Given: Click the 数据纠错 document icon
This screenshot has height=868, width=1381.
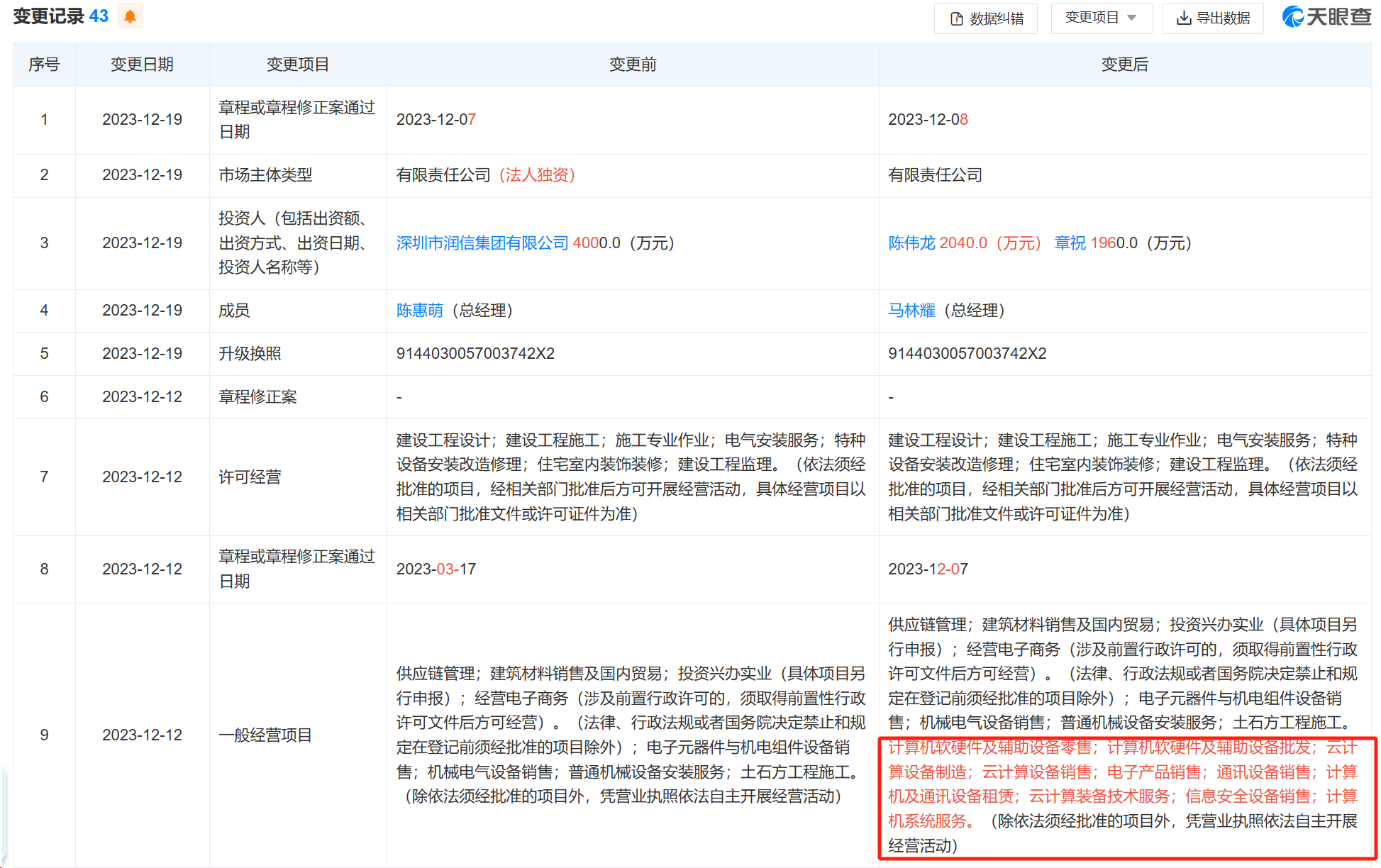Looking at the screenshot, I should (x=957, y=18).
